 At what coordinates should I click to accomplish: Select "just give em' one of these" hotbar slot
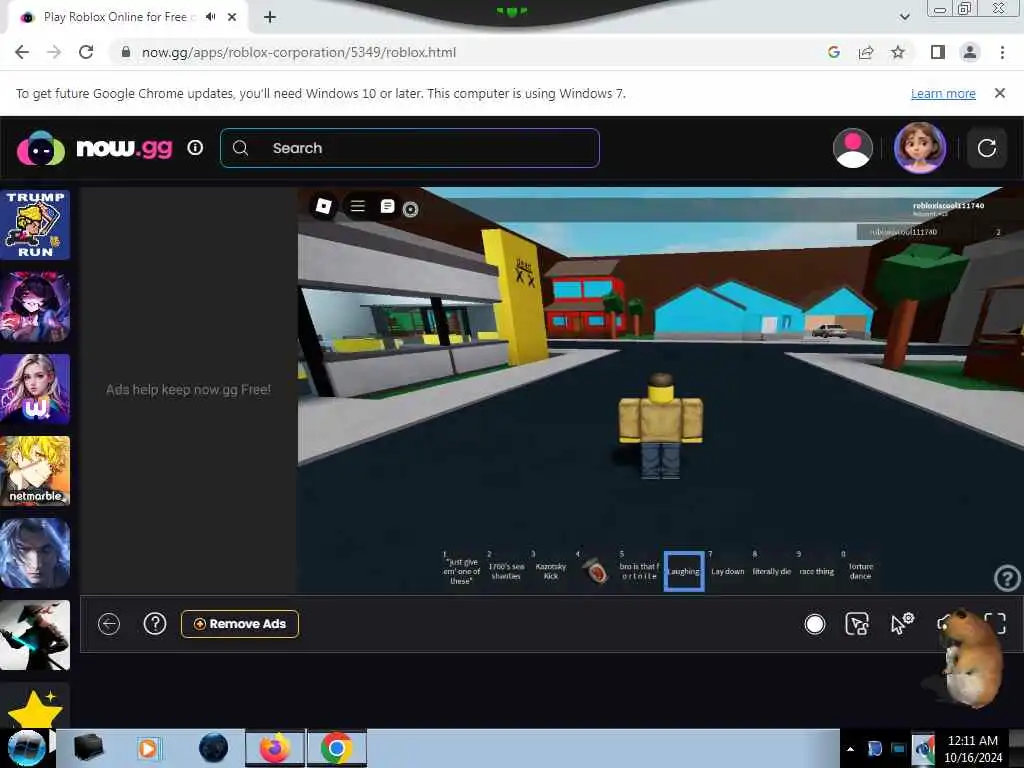[x=462, y=571]
